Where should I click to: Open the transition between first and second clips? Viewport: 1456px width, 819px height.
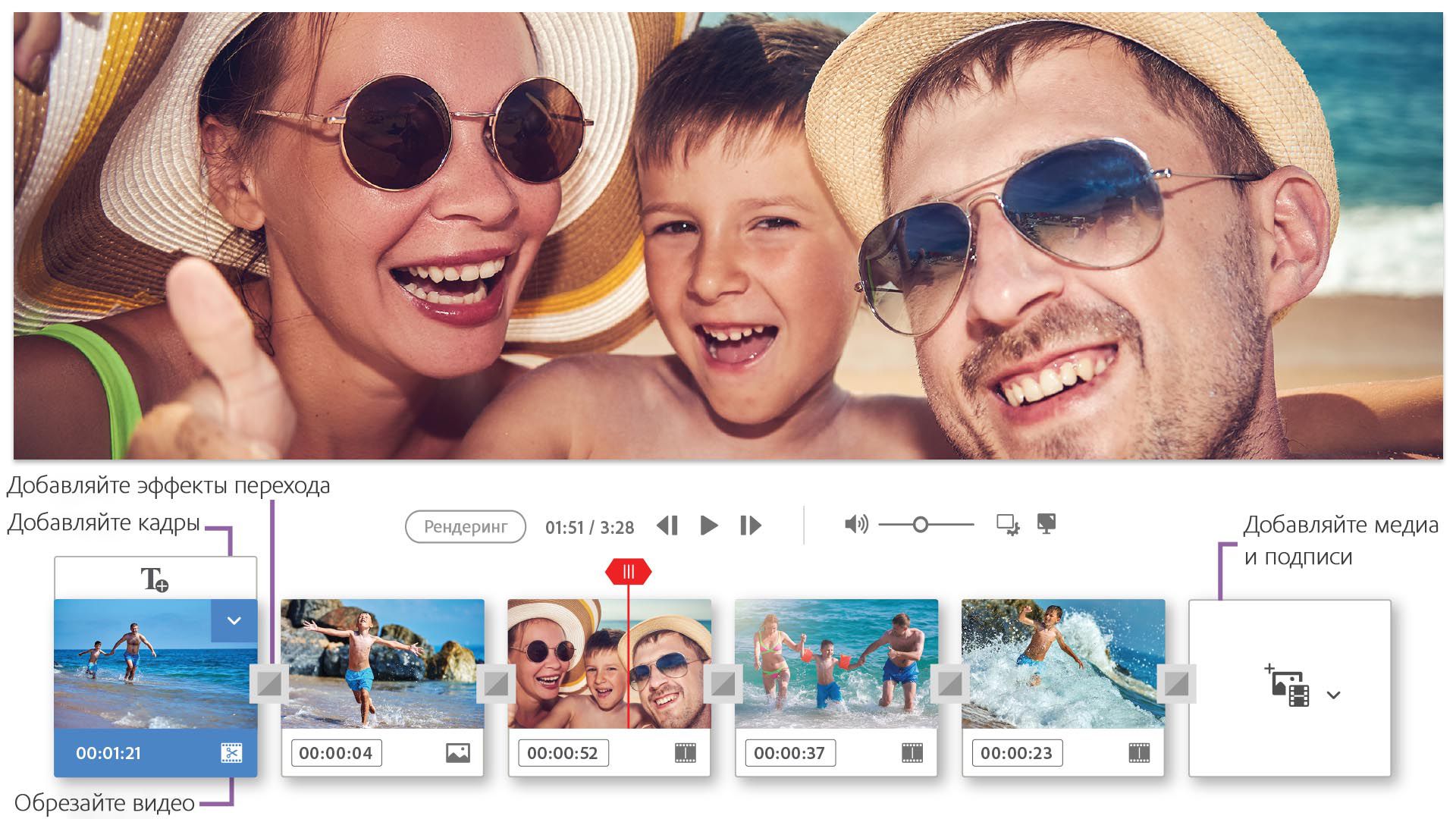pos(268,684)
